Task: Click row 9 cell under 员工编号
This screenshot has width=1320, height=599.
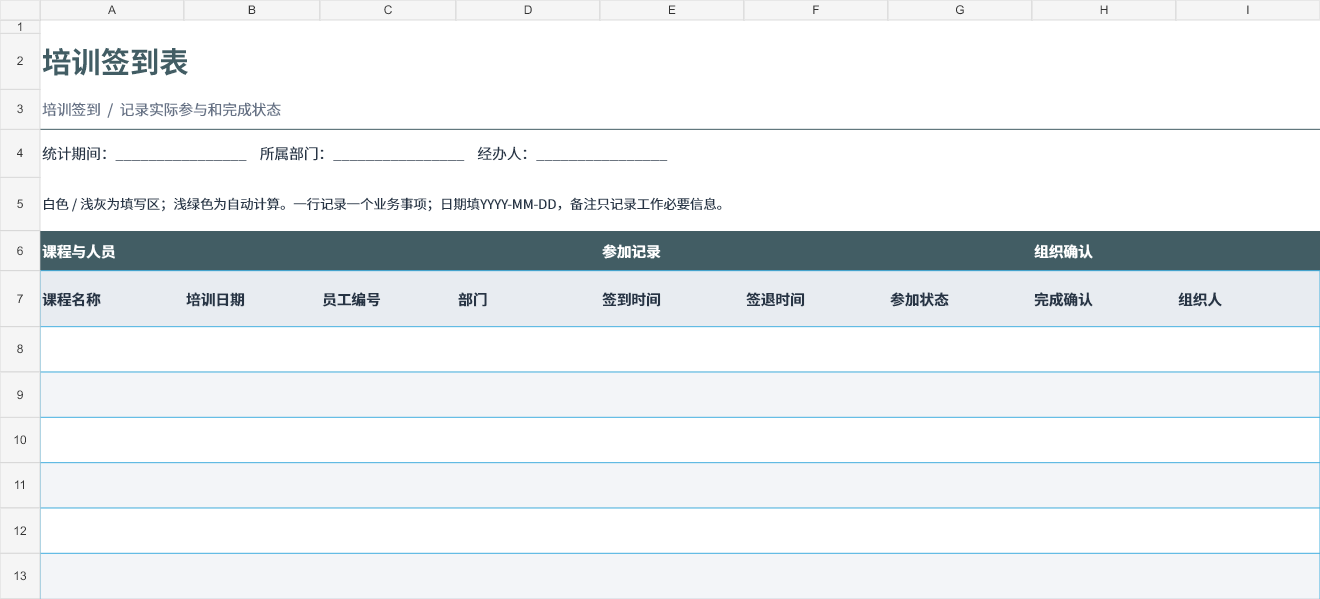Action: pos(388,395)
